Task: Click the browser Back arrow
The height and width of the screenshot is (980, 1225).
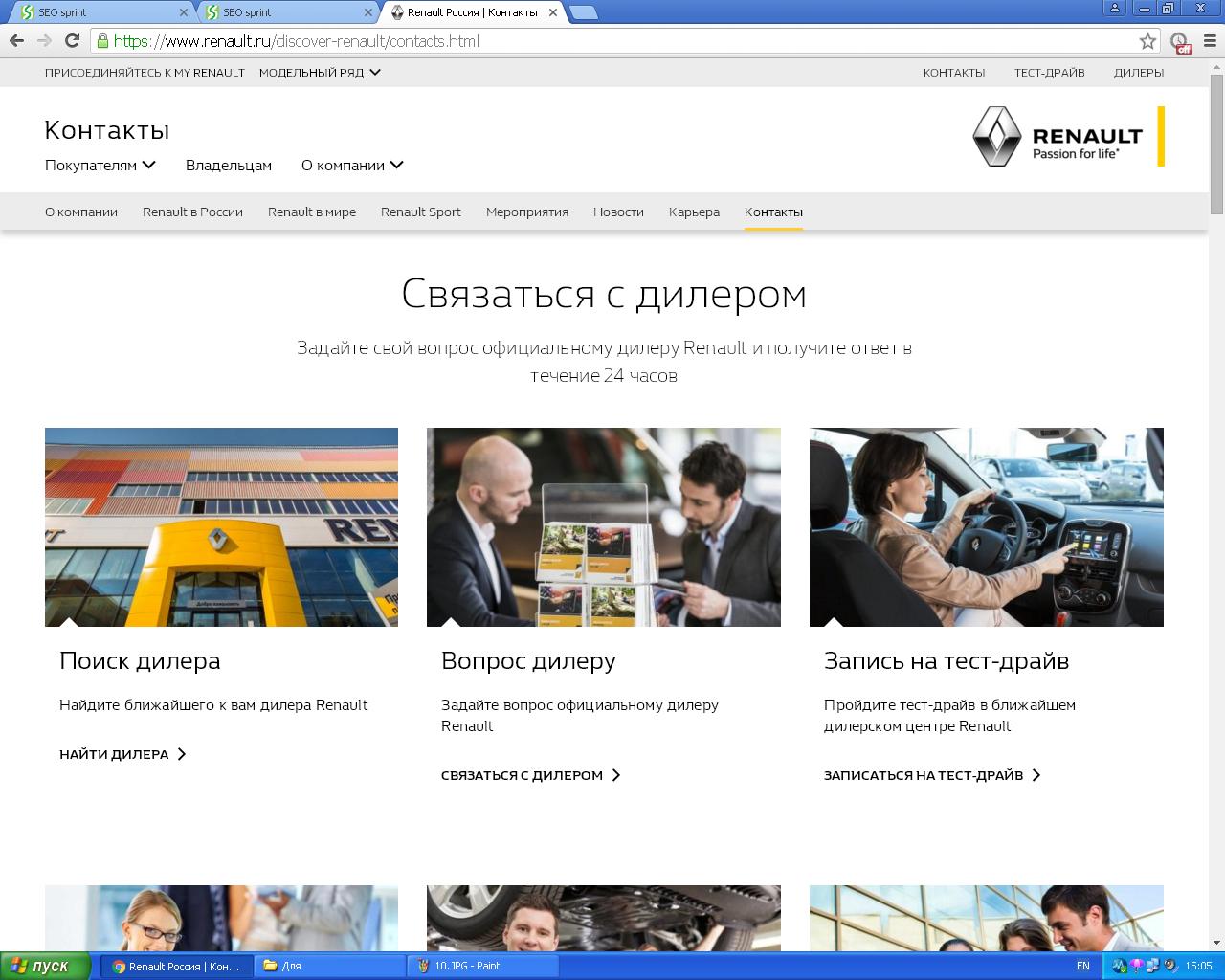Action: (x=16, y=40)
